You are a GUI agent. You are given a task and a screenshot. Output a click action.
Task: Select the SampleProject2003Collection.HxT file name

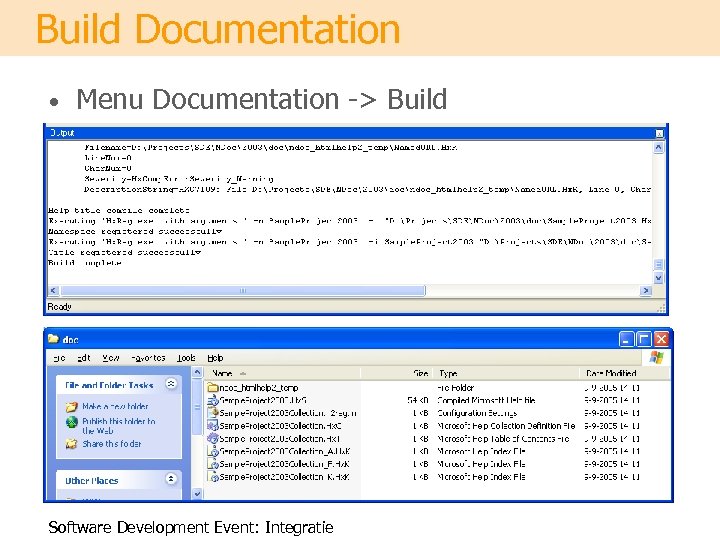pos(280,439)
